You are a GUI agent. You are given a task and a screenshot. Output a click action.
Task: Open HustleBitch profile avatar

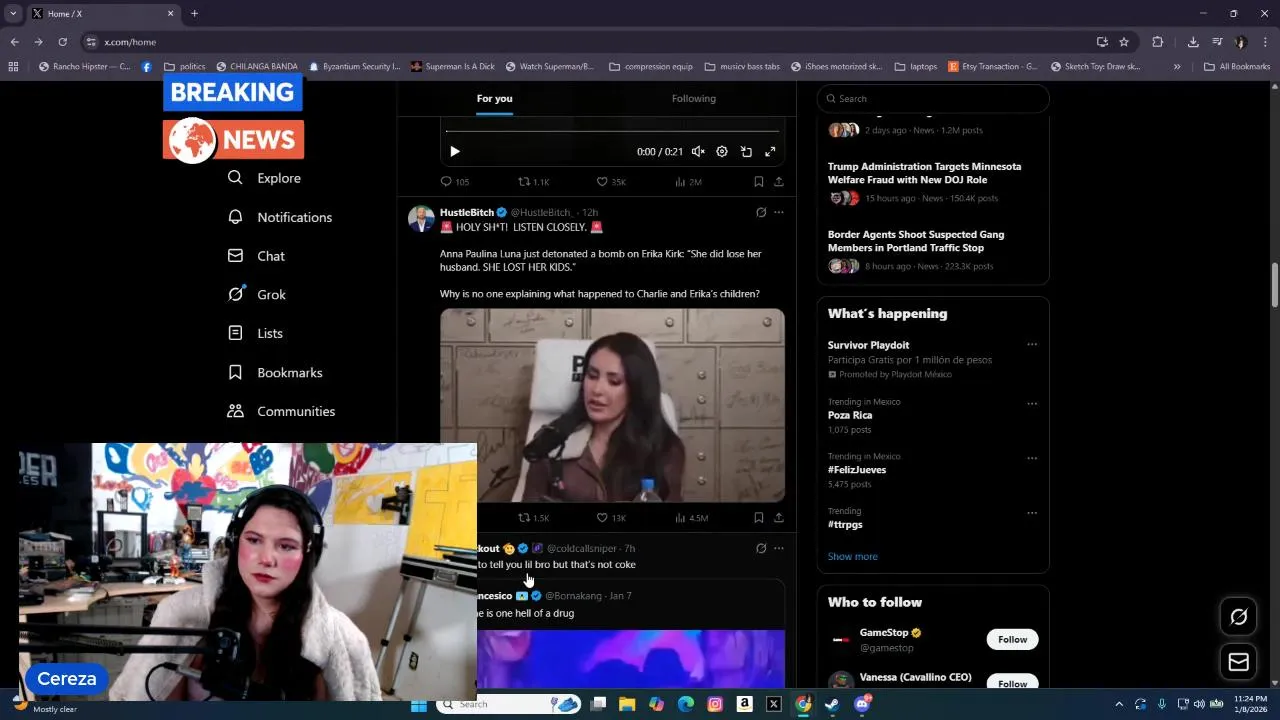pyautogui.click(x=421, y=219)
